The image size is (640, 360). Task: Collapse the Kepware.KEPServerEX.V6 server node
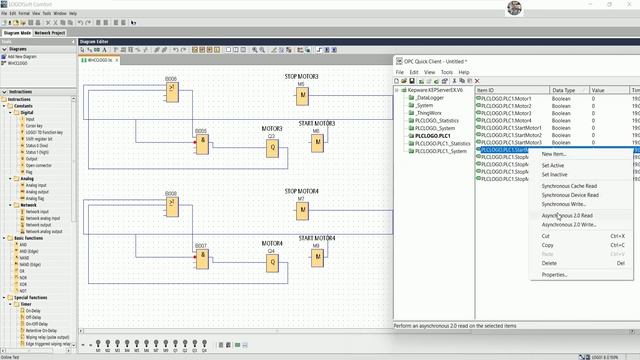click(396, 90)
